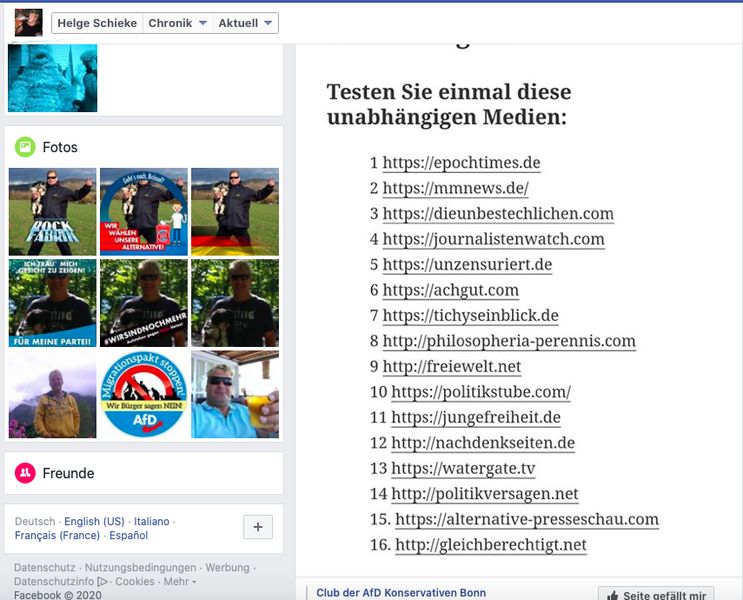The image size is (743, 600).
Task: Follow the gleichberechtigt.net link
Action: click(490, 545)
